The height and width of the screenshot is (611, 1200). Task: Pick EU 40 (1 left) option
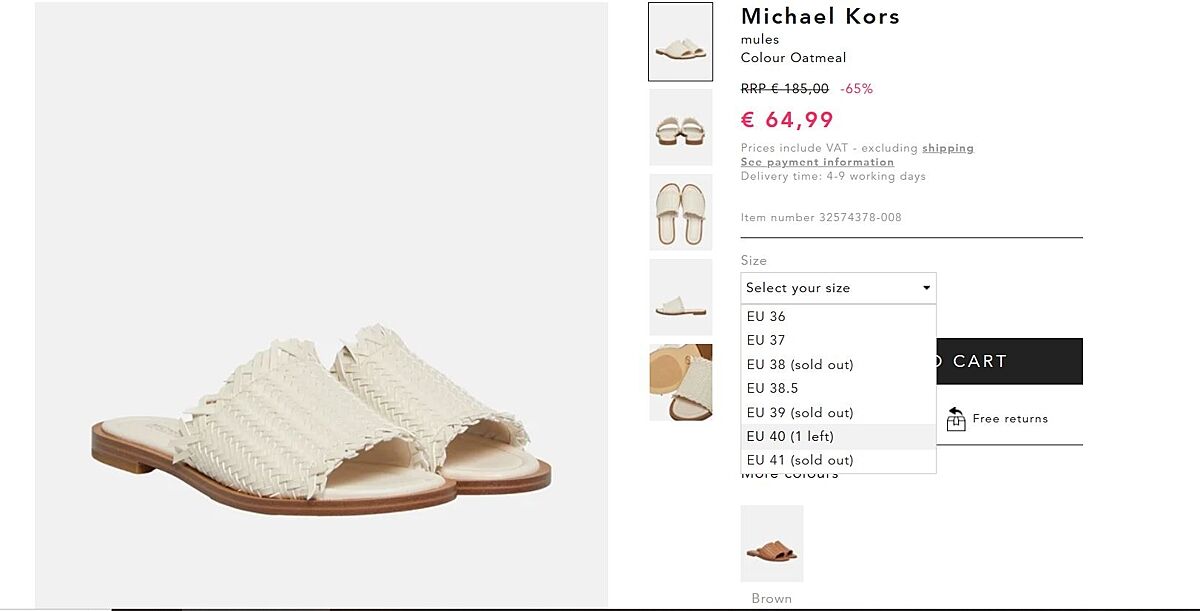790,437
